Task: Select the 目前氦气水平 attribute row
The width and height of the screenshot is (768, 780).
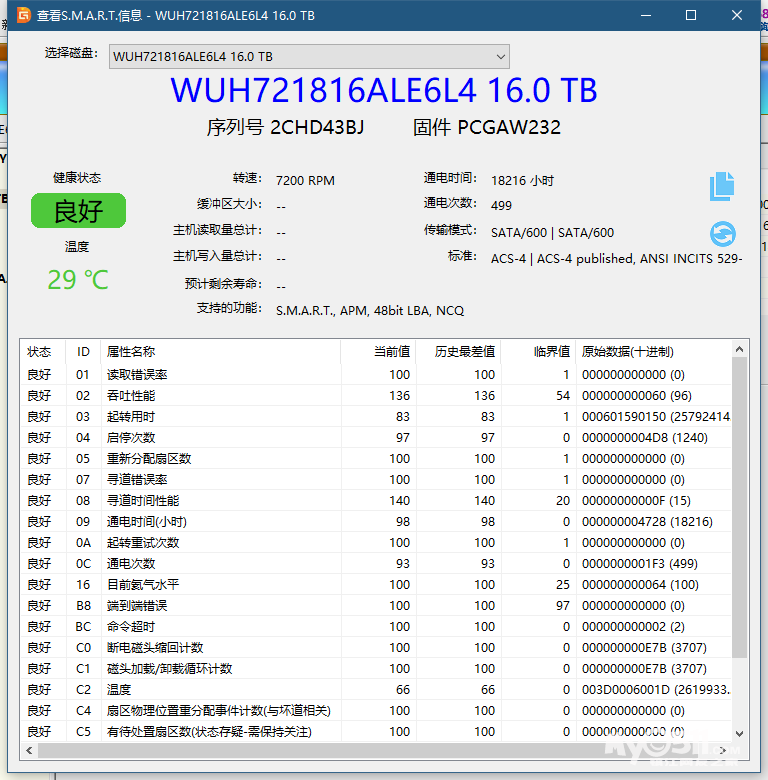Action: point(143,584)
